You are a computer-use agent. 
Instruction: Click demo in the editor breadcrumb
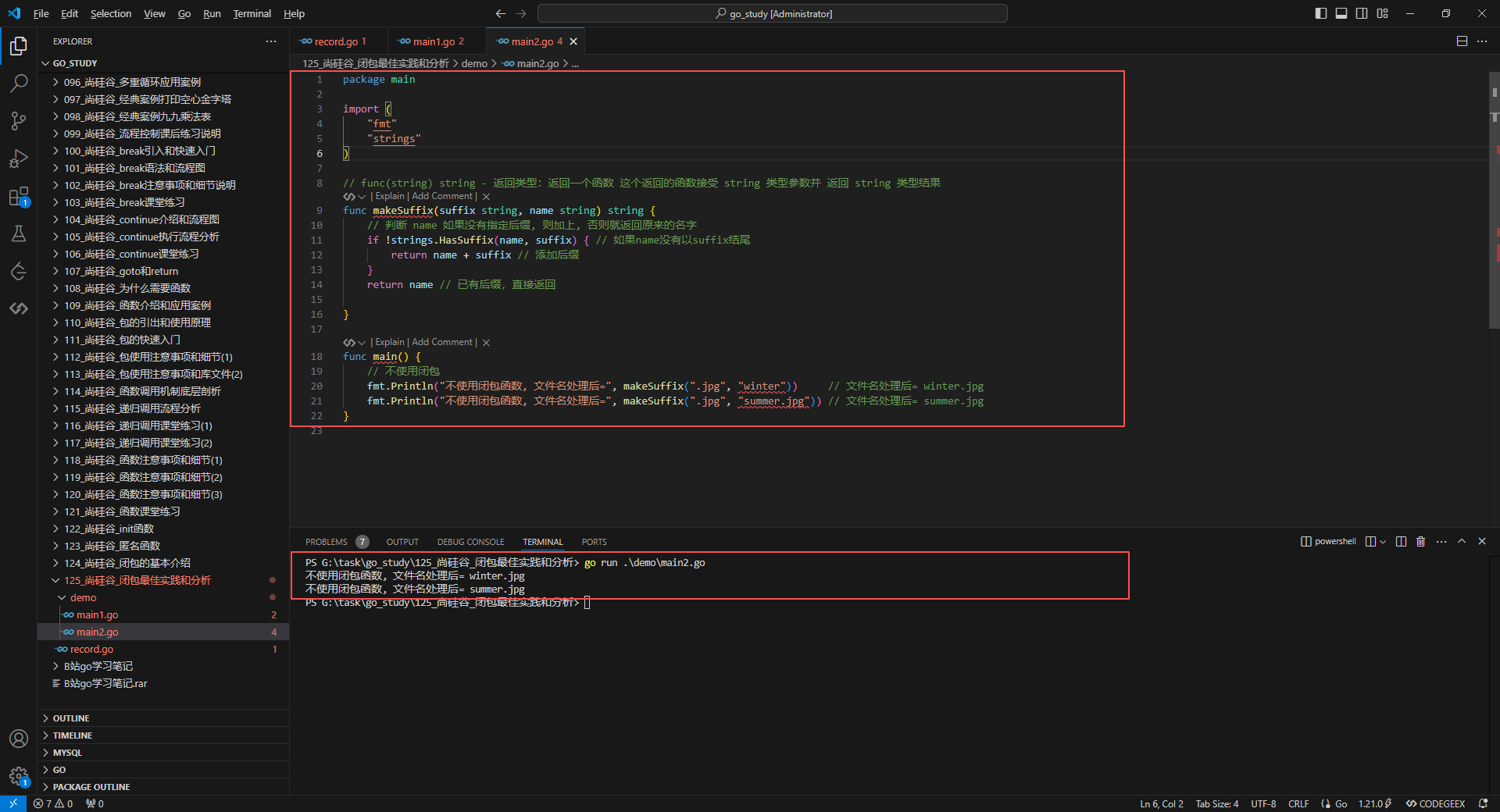pos(474,64)
